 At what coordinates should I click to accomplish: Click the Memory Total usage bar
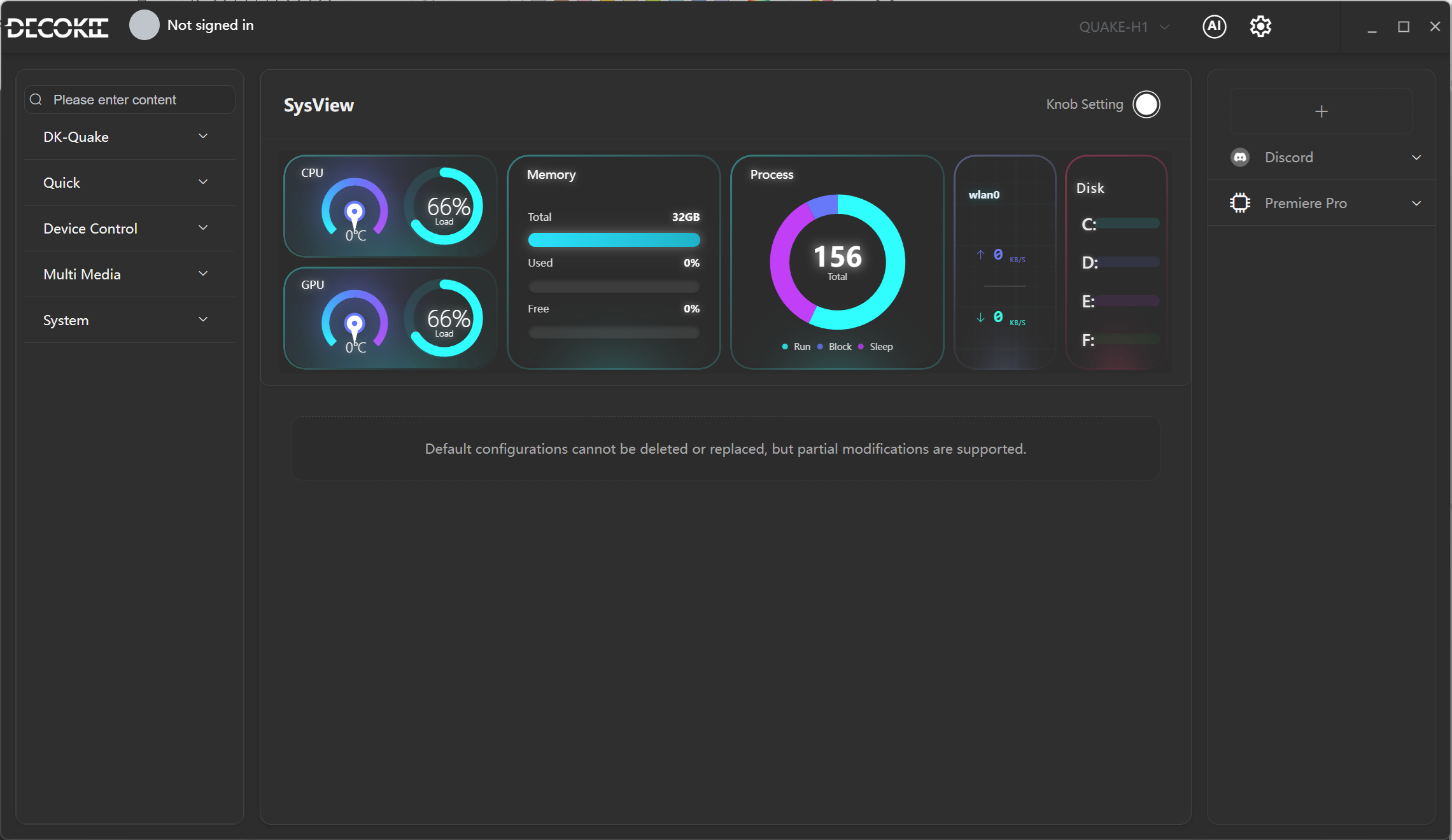(x=614, y=240)
